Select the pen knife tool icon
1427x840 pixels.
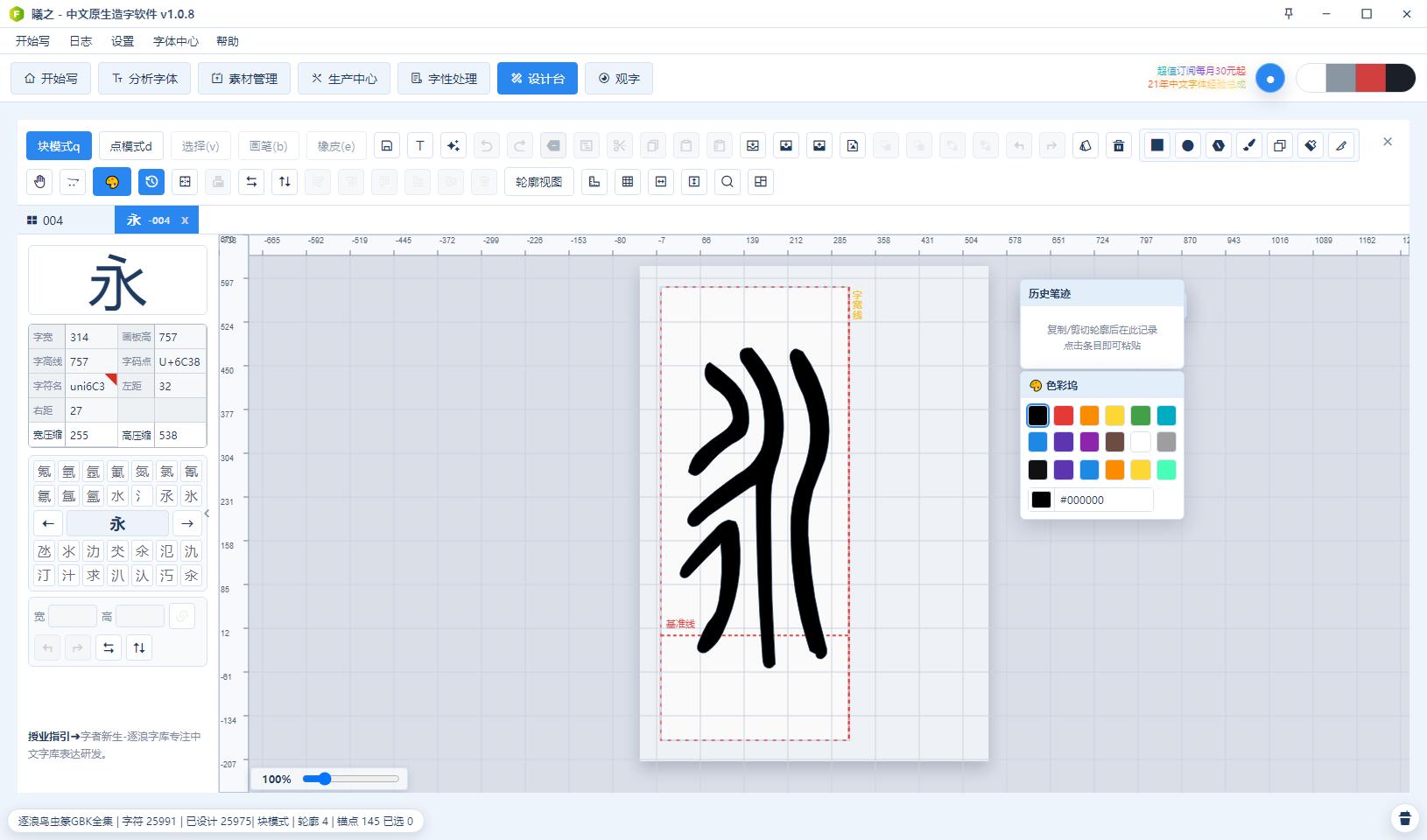click(x=1341, y=145)
